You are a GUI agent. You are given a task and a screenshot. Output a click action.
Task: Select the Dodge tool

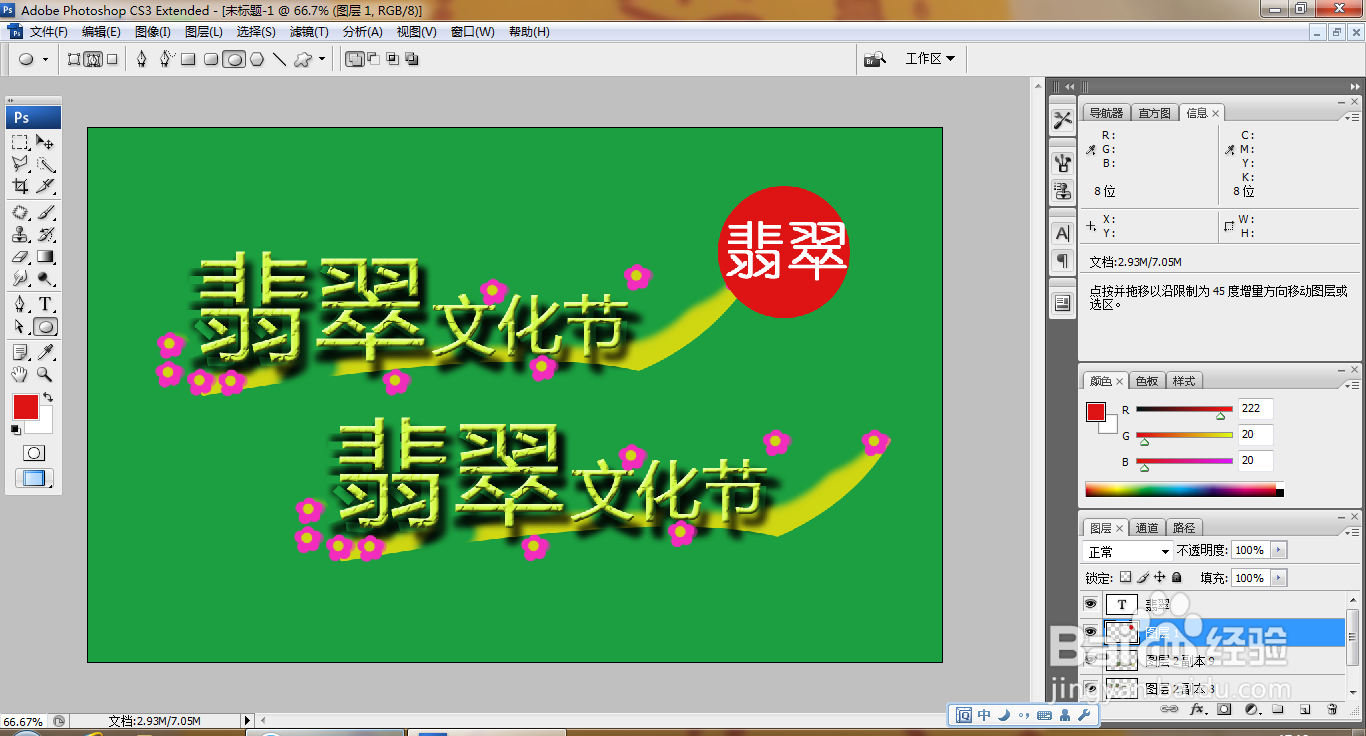pos(46,278)
